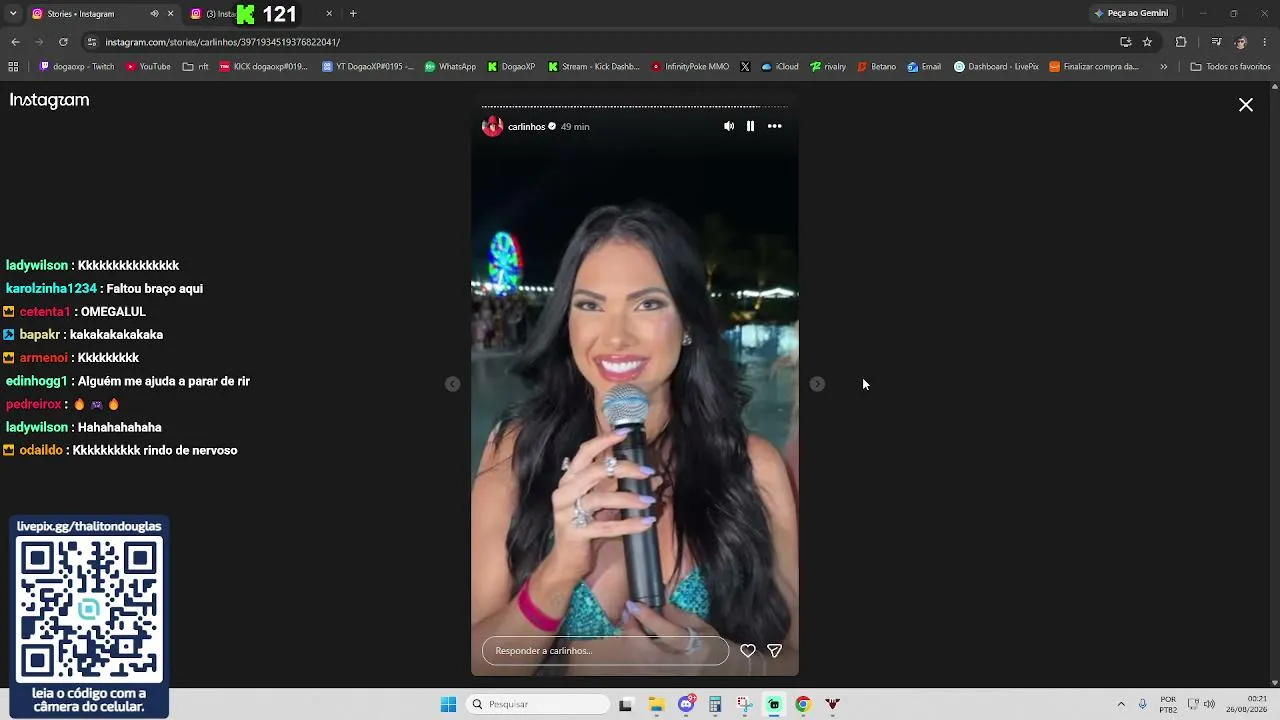Open the X (Twitter) bookmark icon

tap(745, 67)
